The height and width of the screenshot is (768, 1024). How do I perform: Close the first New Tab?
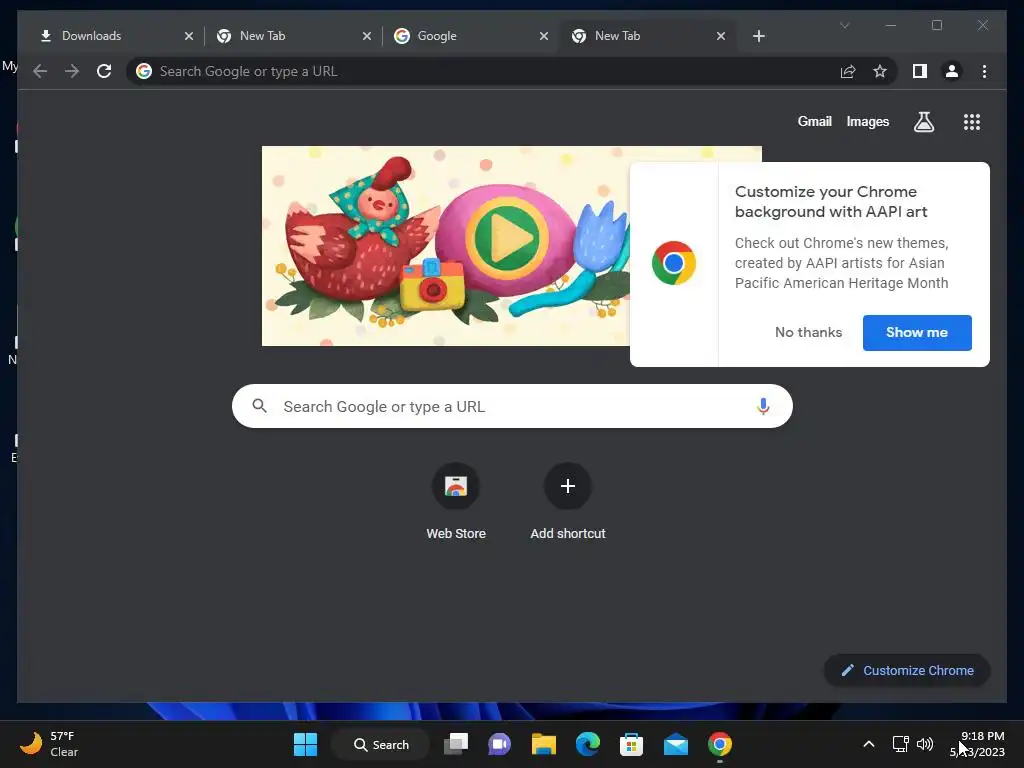(x=366, y=36)
